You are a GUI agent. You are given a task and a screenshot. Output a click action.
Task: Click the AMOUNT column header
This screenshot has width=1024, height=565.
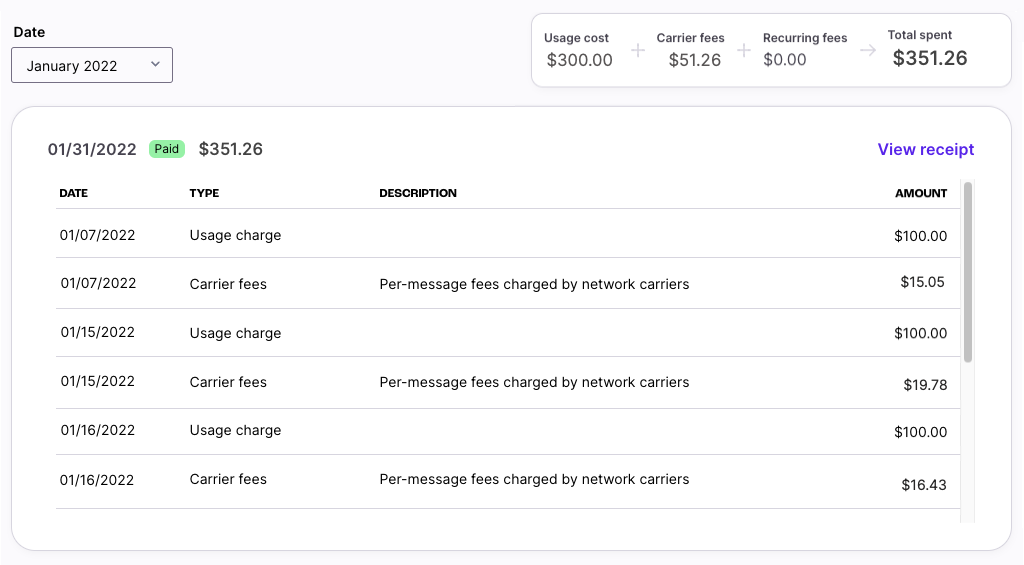920,193
